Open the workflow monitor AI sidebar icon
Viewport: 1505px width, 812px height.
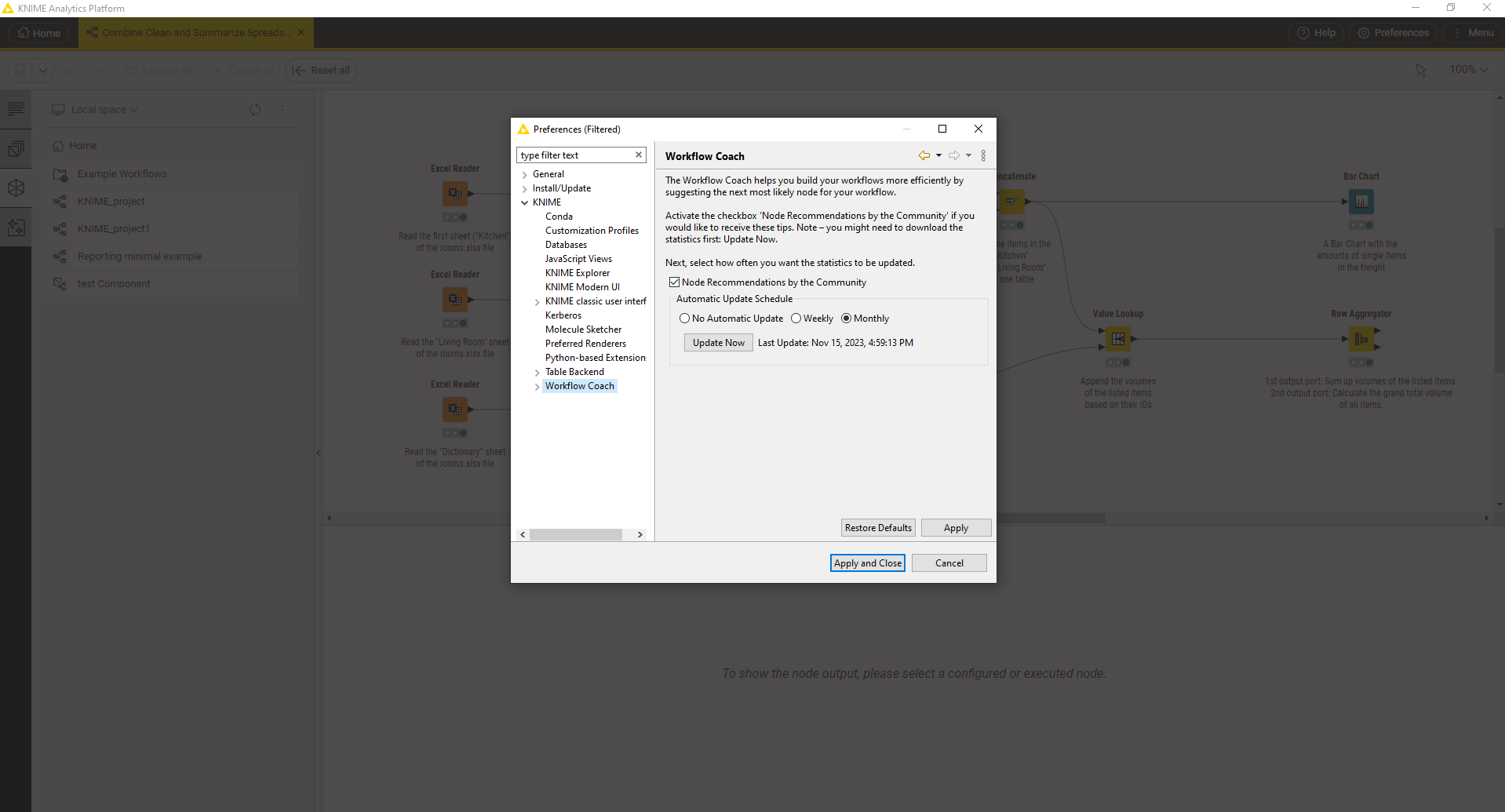tap(16, 227)
